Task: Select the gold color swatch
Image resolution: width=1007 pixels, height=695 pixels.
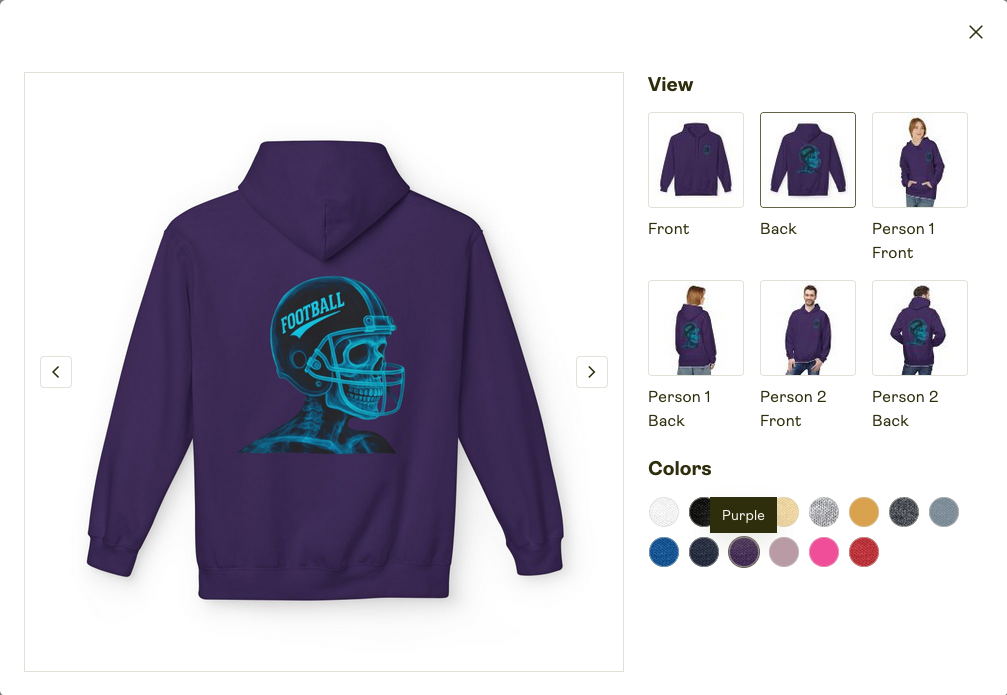Action: (864, 512)
